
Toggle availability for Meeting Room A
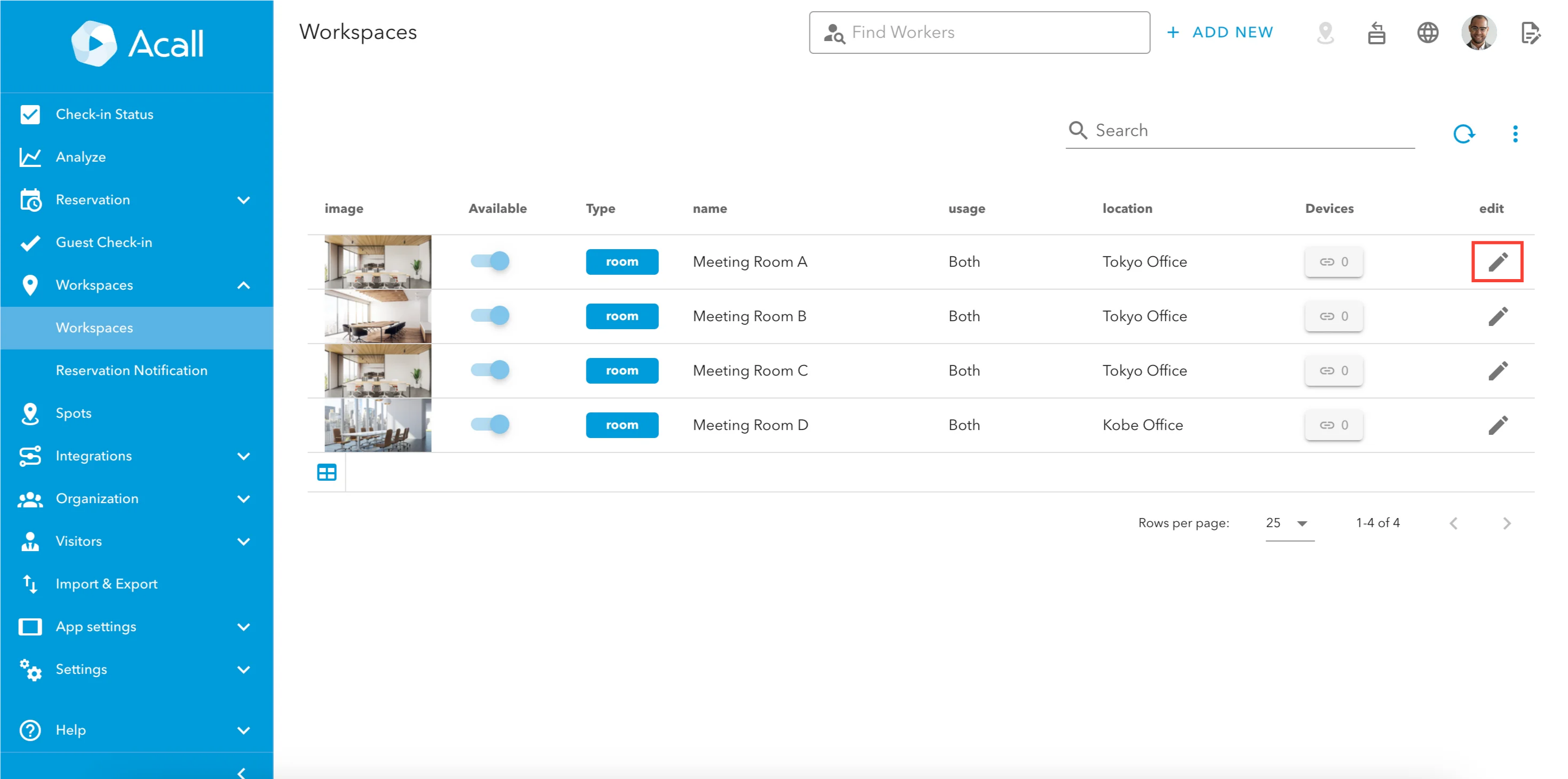click(490, 261)
